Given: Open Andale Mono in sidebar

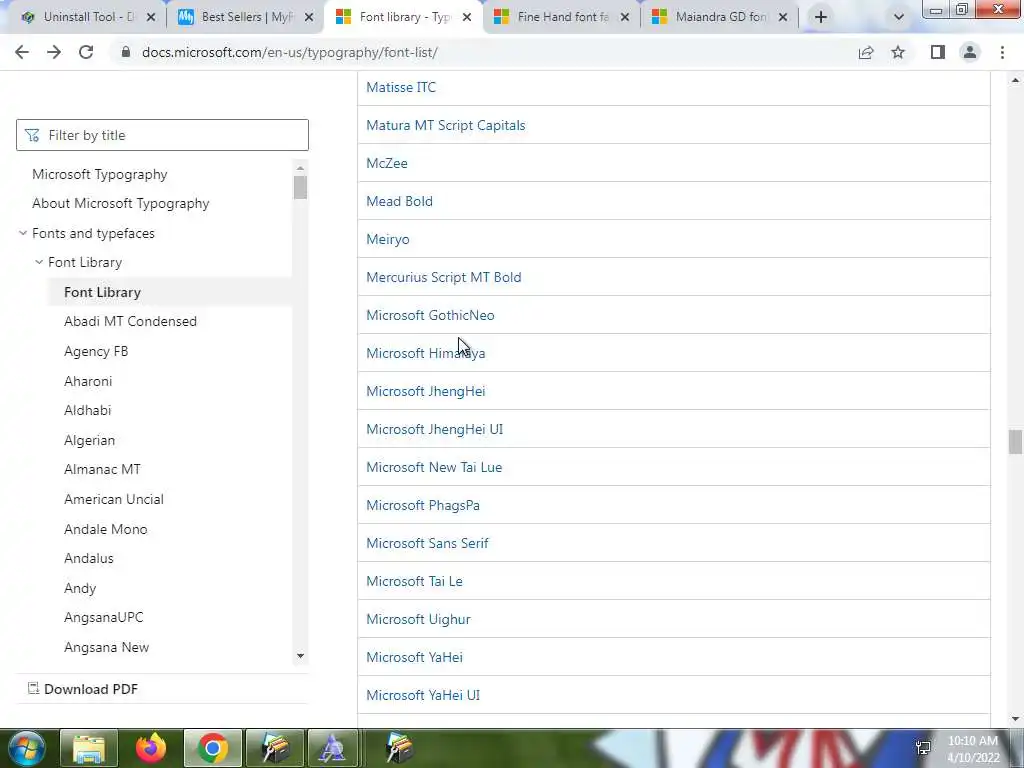Looking at the screenshot, I should 106,529.
